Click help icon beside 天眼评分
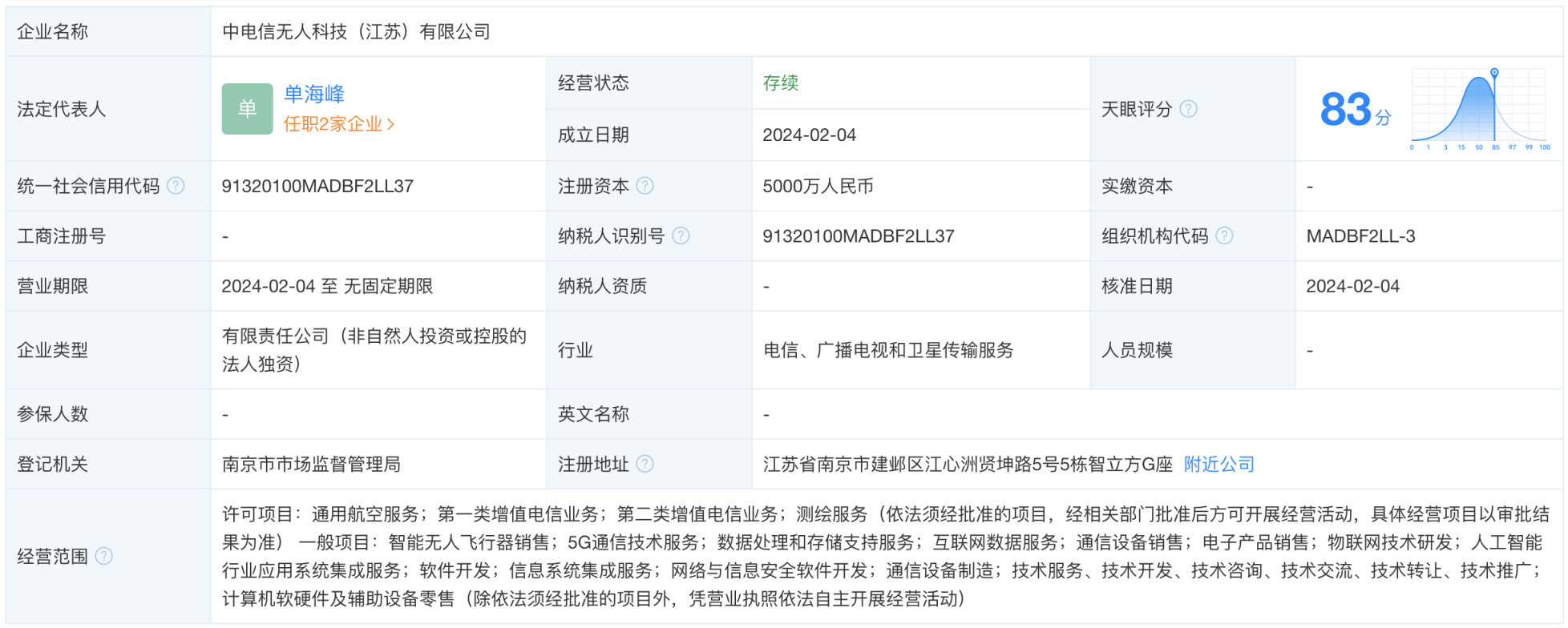Screen dimensions: 1568x628 (x=1189, y=109)
